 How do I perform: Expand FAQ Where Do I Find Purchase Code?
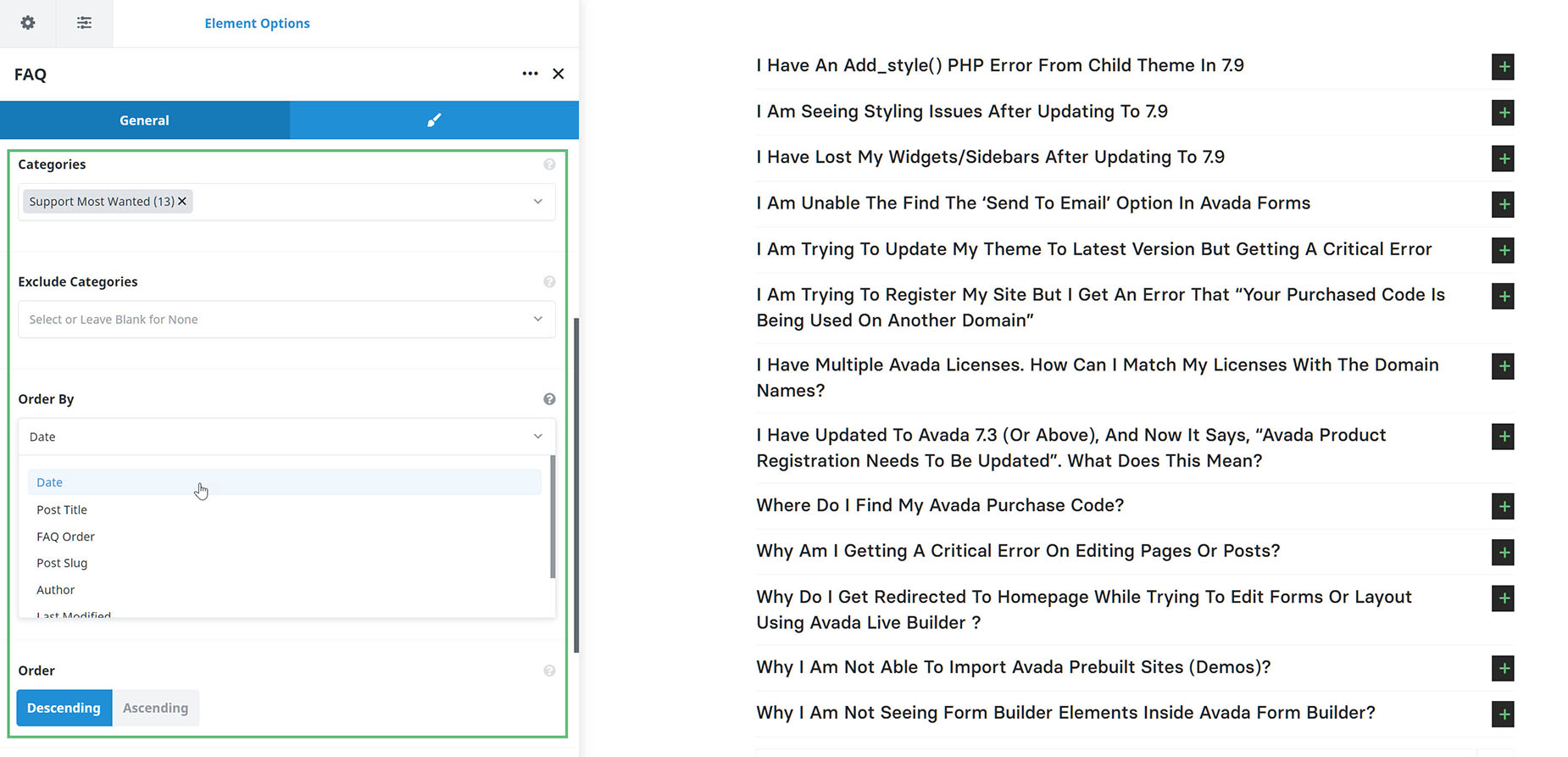tap(1503, 507)
